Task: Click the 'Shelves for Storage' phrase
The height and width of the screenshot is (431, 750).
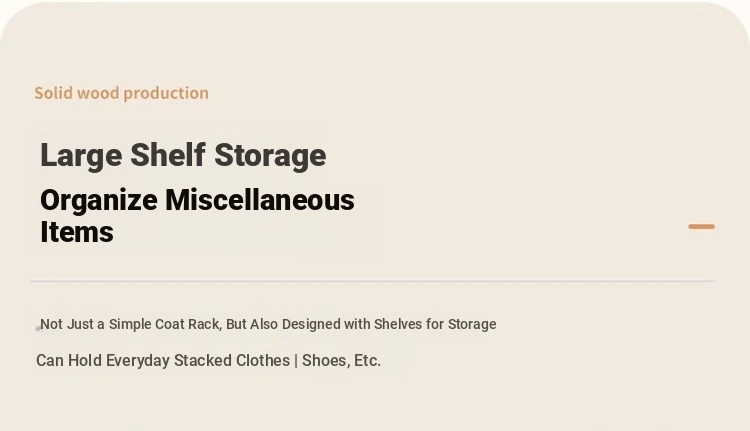Action: click(x=435, y=324)
